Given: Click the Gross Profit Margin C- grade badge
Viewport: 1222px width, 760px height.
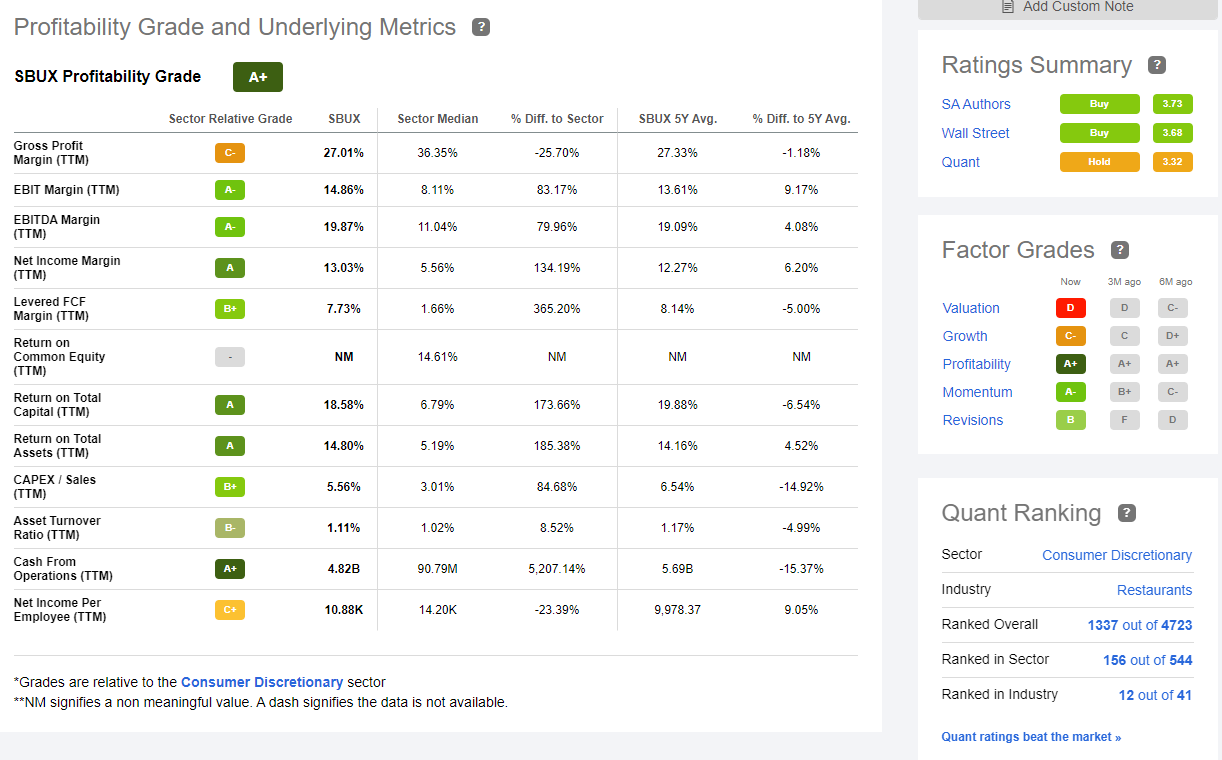Looking at the screenshot, I should coord(230,153).
